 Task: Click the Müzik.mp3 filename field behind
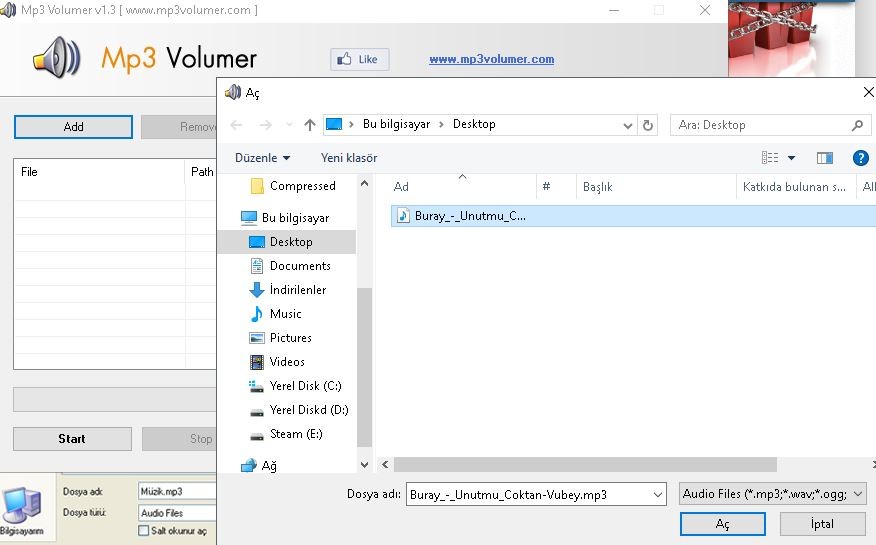coord(177,491)
